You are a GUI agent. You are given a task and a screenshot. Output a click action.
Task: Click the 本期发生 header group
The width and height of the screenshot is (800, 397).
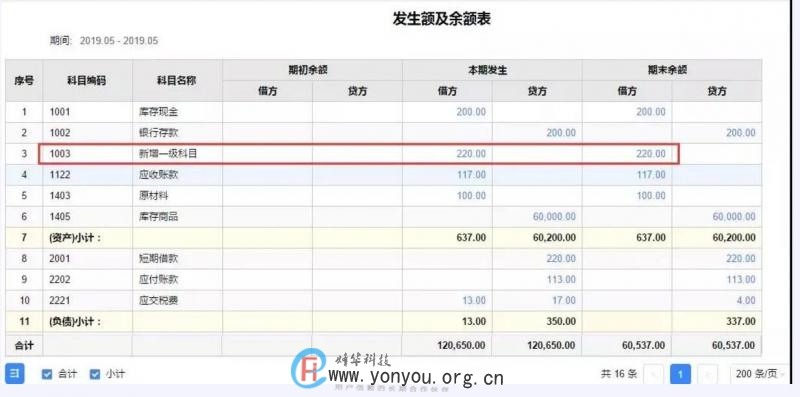pos(492,70)
